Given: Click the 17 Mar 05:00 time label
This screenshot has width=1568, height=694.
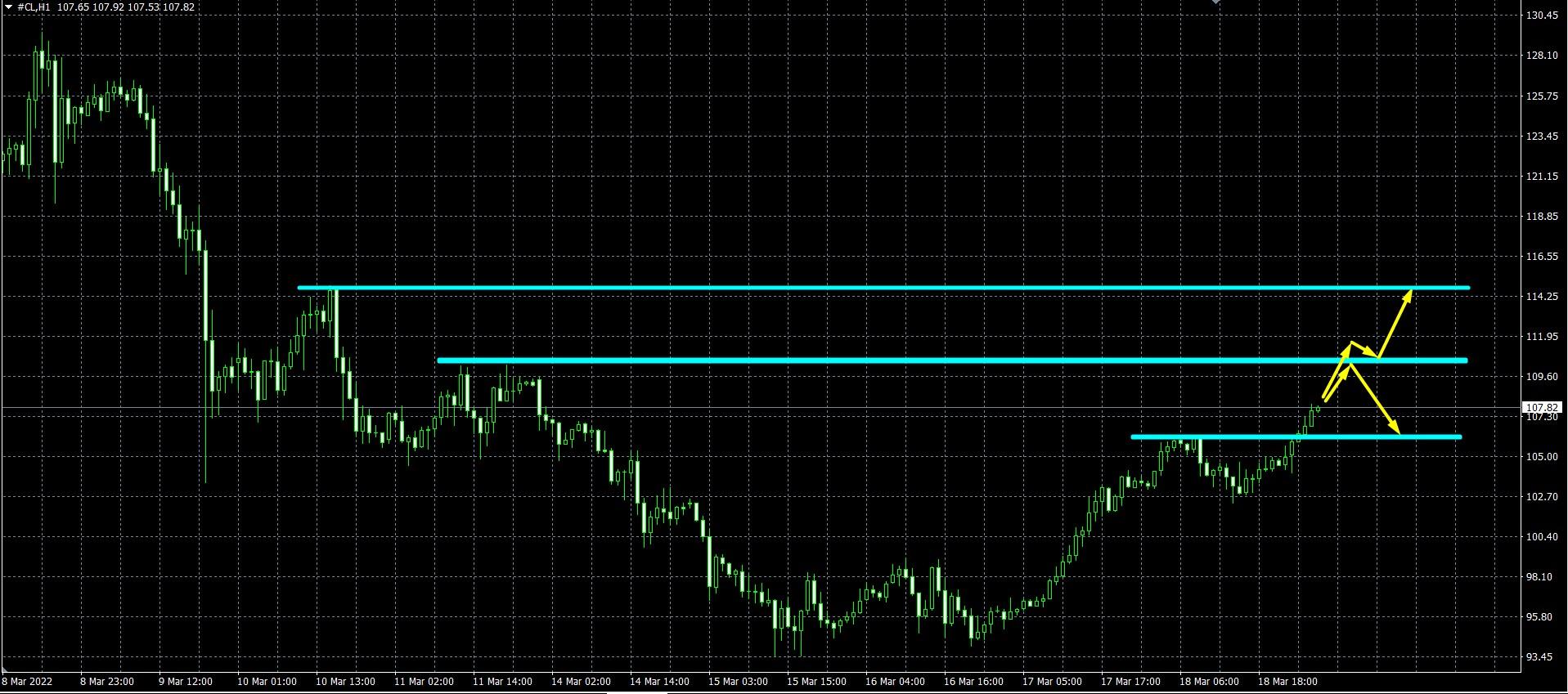Looking at the screenshot, I should (x=1052, y=682).
